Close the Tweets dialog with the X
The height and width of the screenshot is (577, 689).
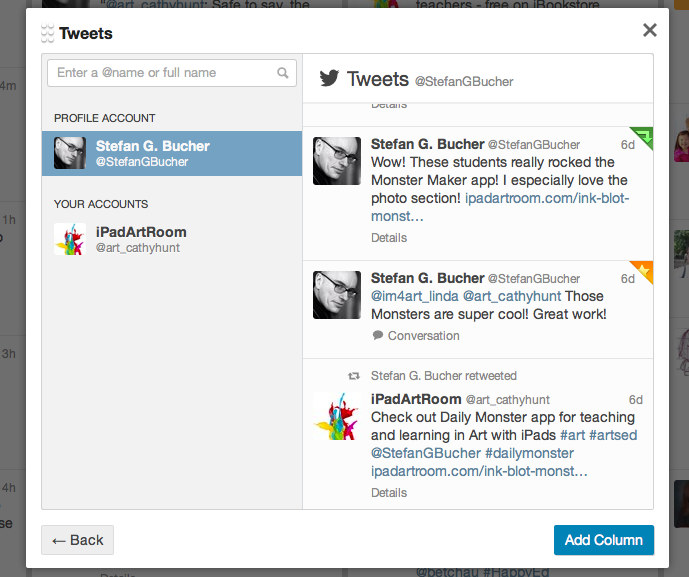coord(650,30)
